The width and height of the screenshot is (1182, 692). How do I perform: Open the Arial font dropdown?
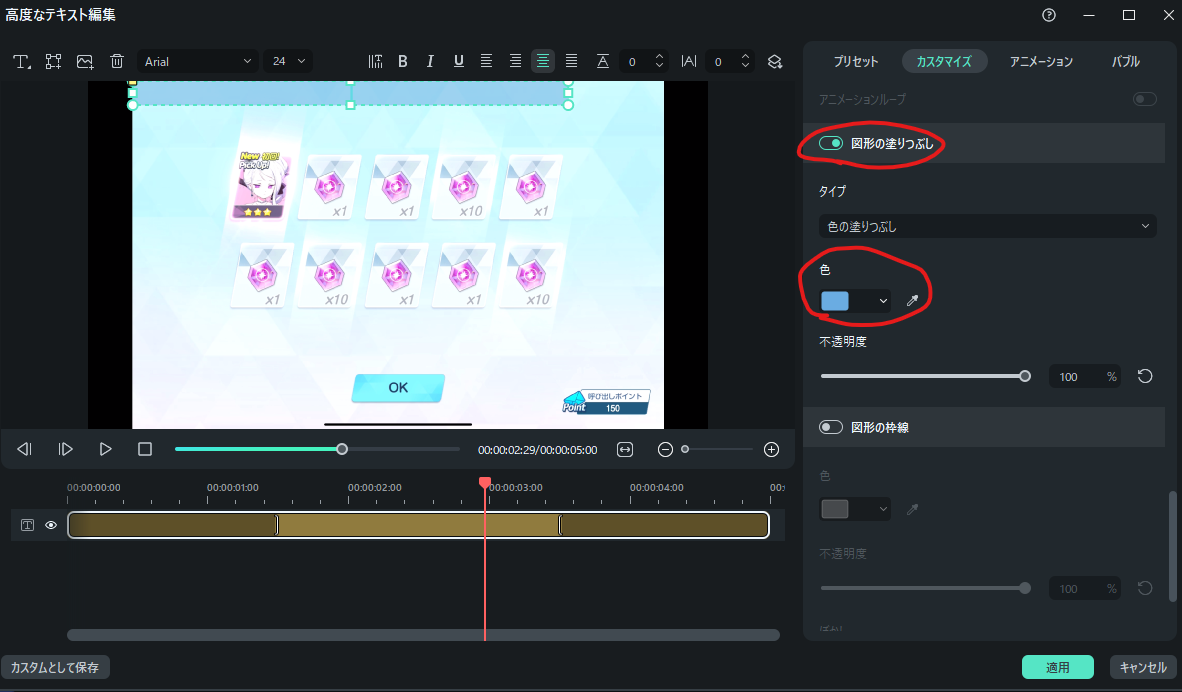[197, 61]
